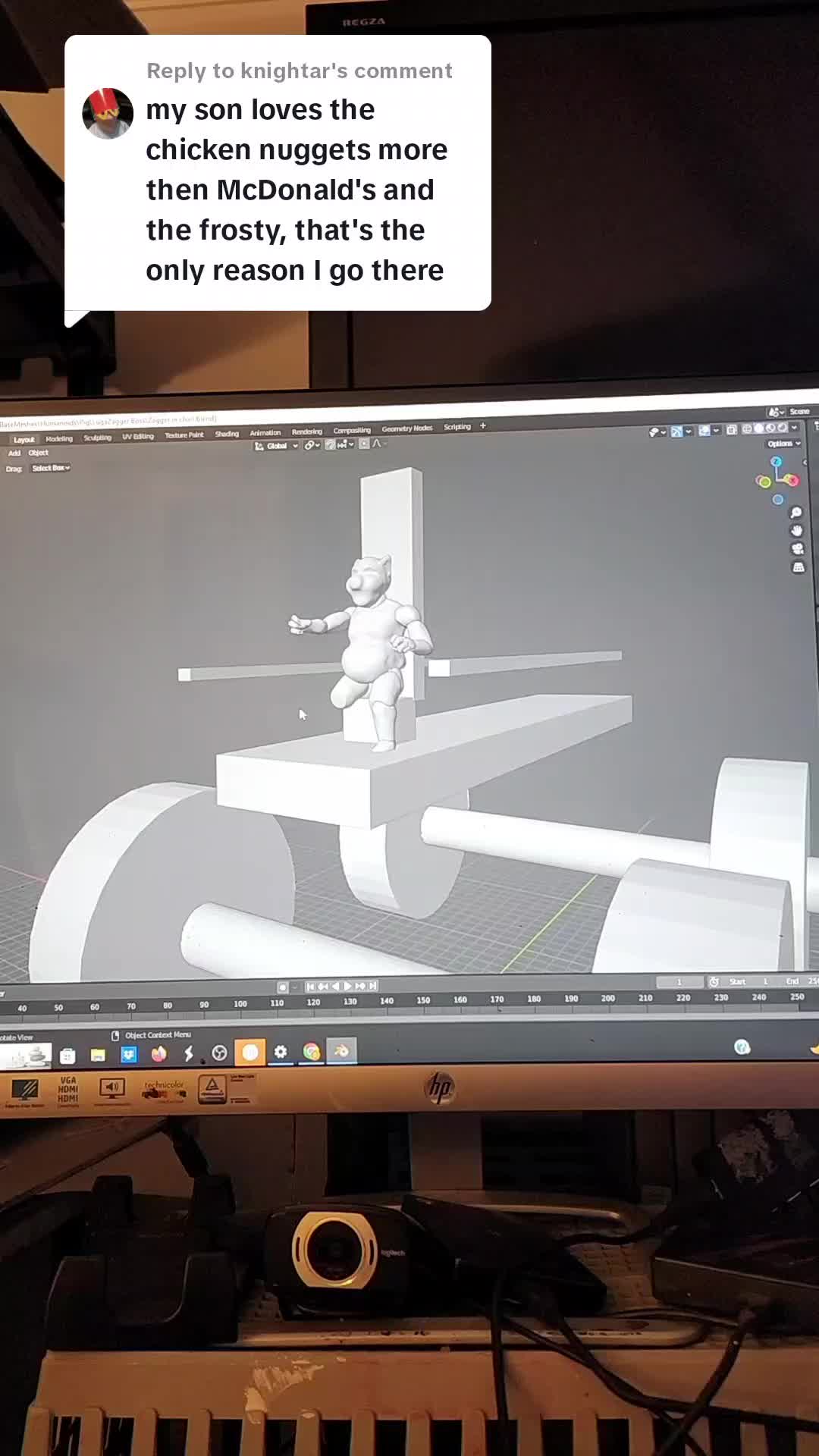Image resolution: width=819 pixels, height=1456 pixels.
Task: Click the End frame field
Action: tap(798, 981)
